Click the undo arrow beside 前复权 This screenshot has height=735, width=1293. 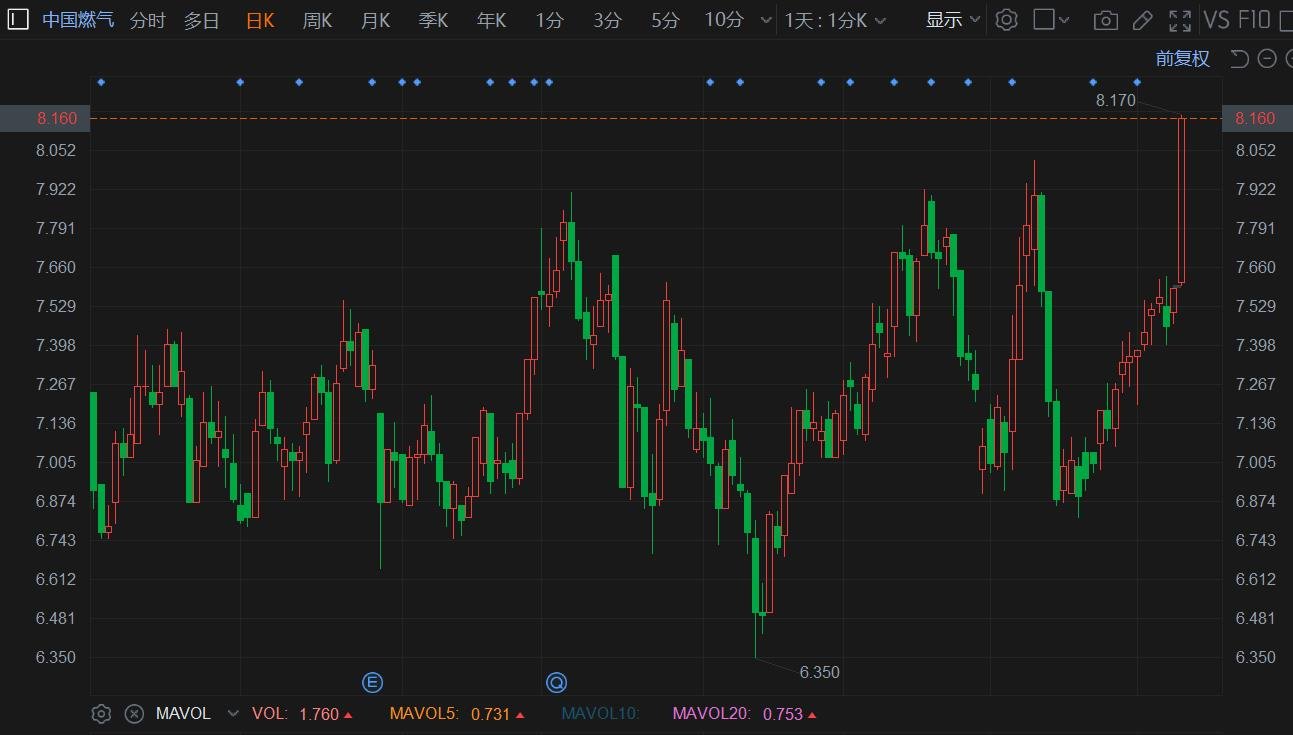[x=1239, y=58]
